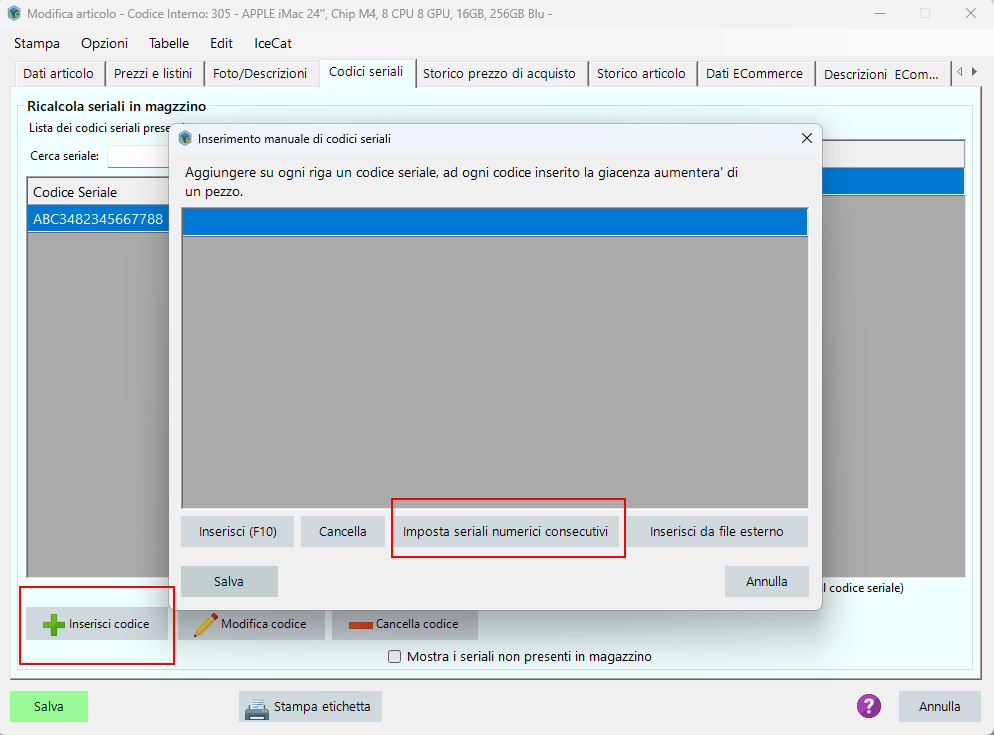The width and height of the screenshot is (994, 735).
Task: Click the green plus Inserisci codice icon
Action: (54, 624)
